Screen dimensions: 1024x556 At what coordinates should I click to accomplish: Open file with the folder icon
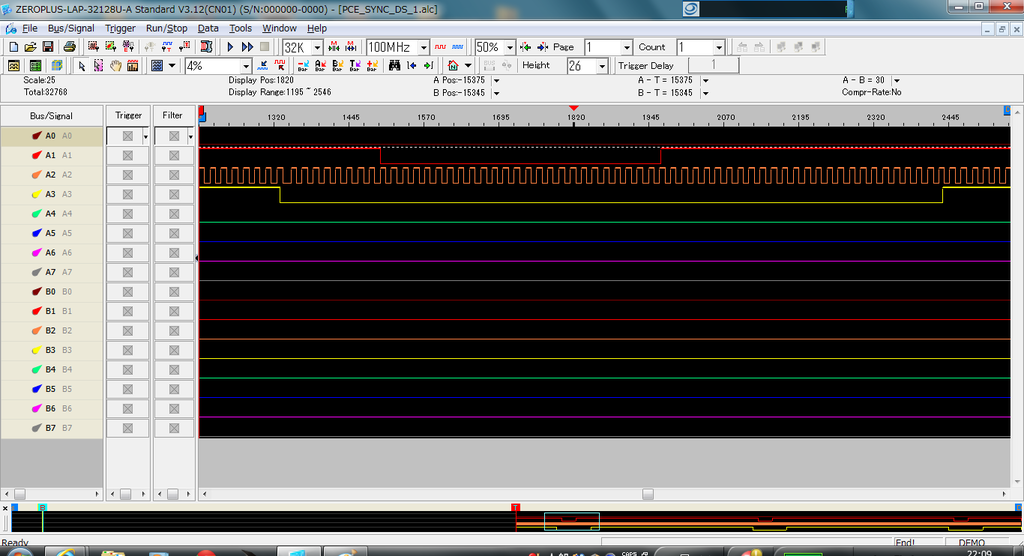(x=31, y=47)
